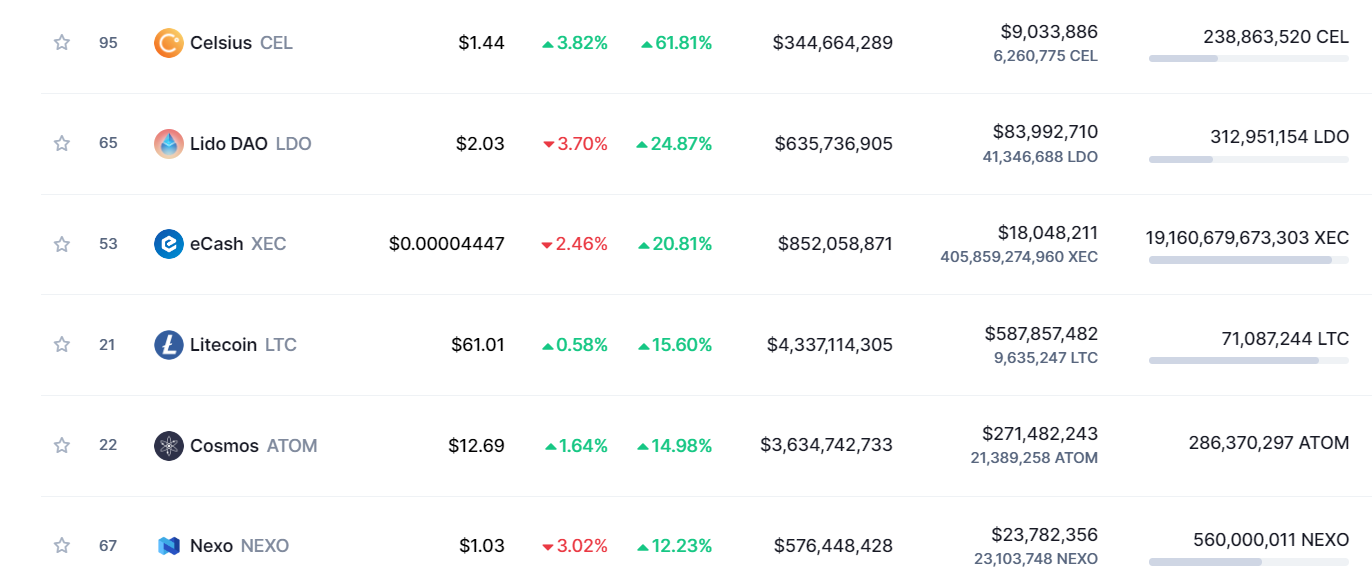Click the Nexo logo icon
Viewport: 1372px width, 588px height.
(x=168, y=546)
